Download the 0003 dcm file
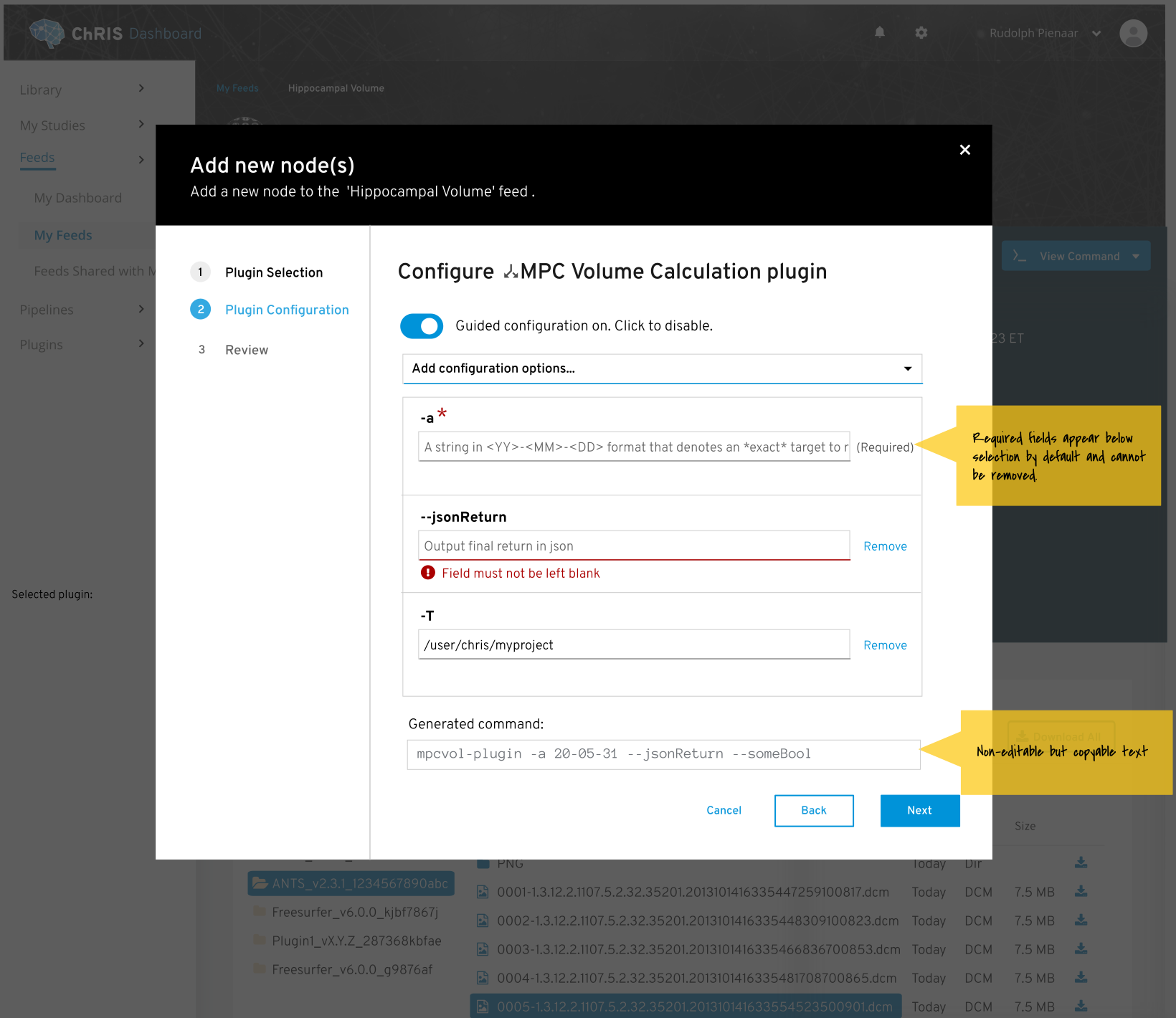 point(1081,948)
